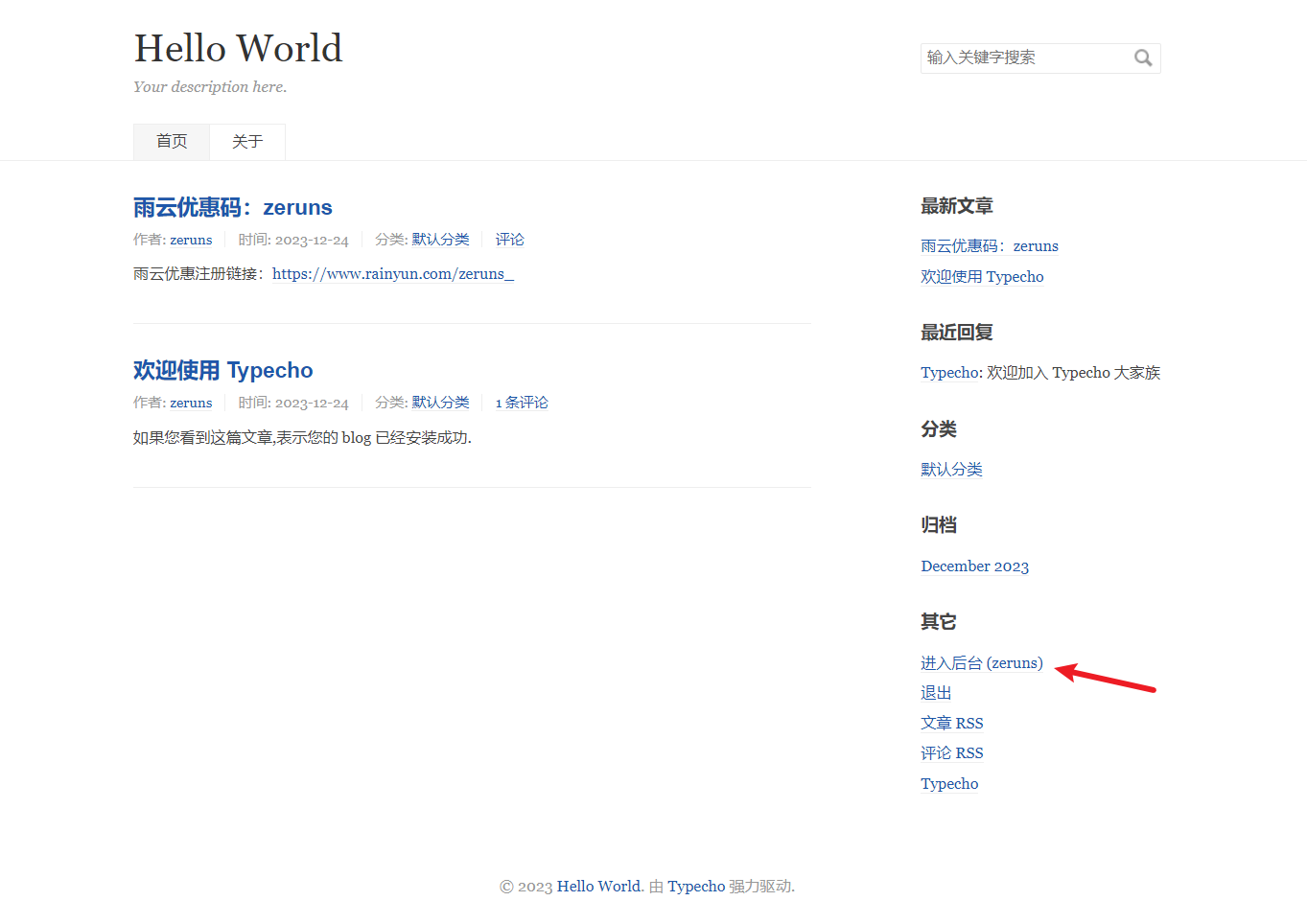Click the 退出 logout link
The width and height of the screenshot is (1307, 924).
pyautogui.click(x=936, y=693)
